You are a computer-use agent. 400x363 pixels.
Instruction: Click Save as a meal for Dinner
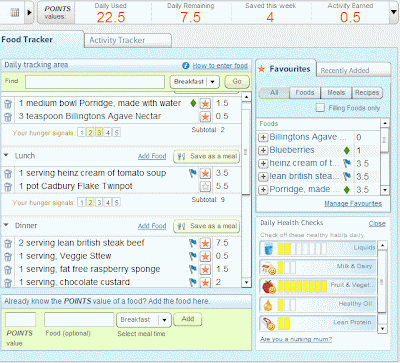207,226
